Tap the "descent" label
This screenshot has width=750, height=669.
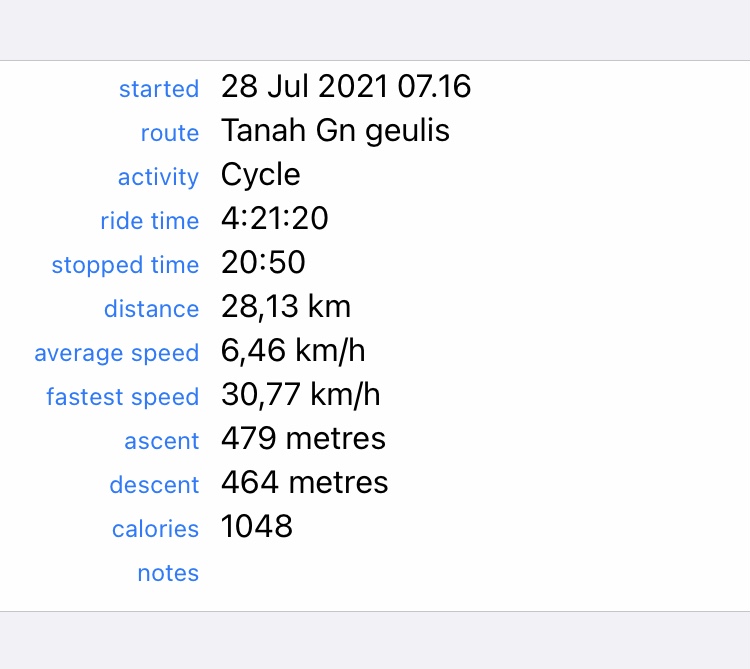[x=154, y=485]
